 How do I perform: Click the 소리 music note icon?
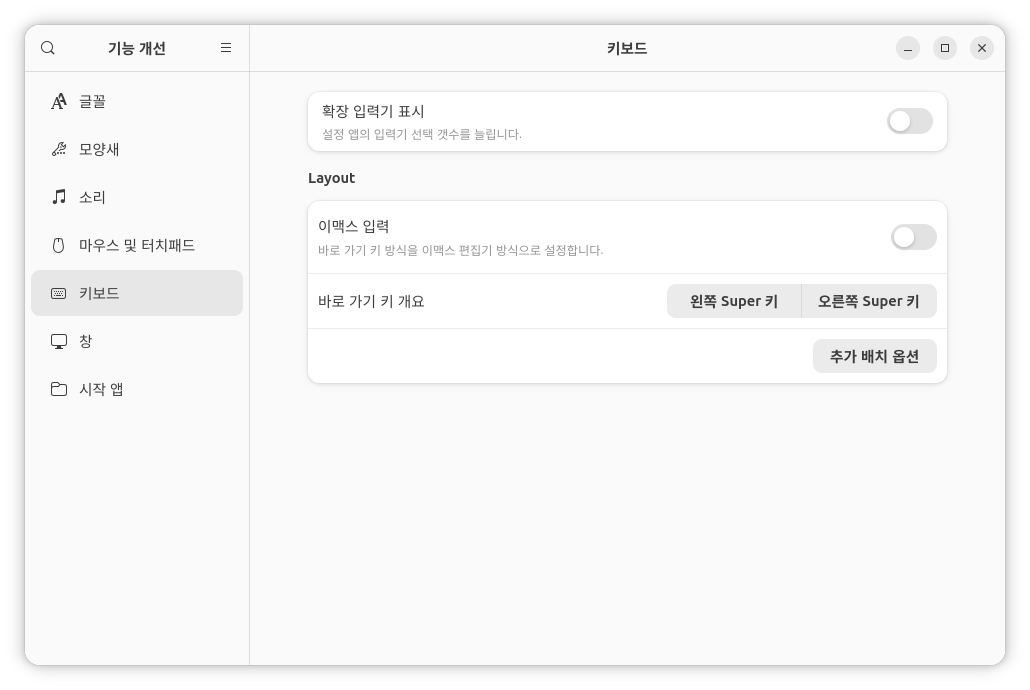[x=59, y=197]
